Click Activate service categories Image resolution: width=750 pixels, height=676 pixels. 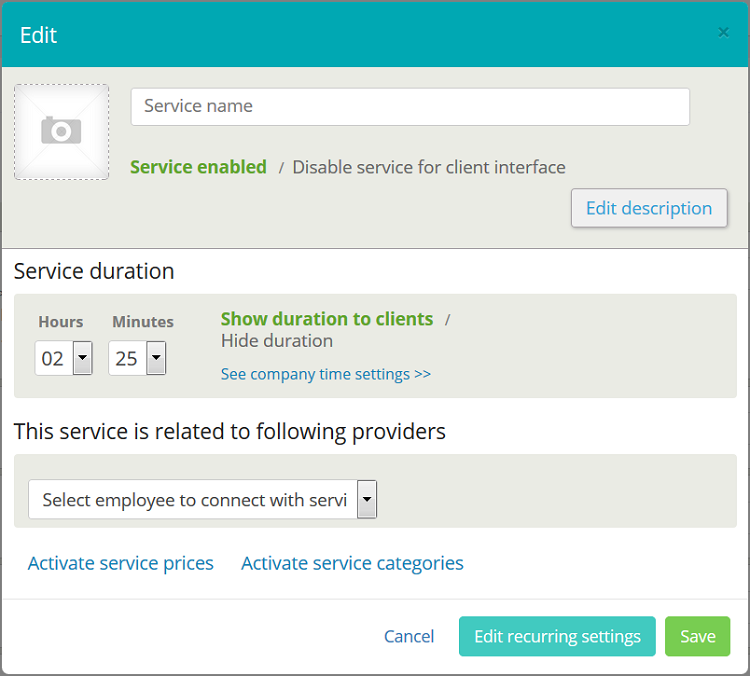click(352, 563)
